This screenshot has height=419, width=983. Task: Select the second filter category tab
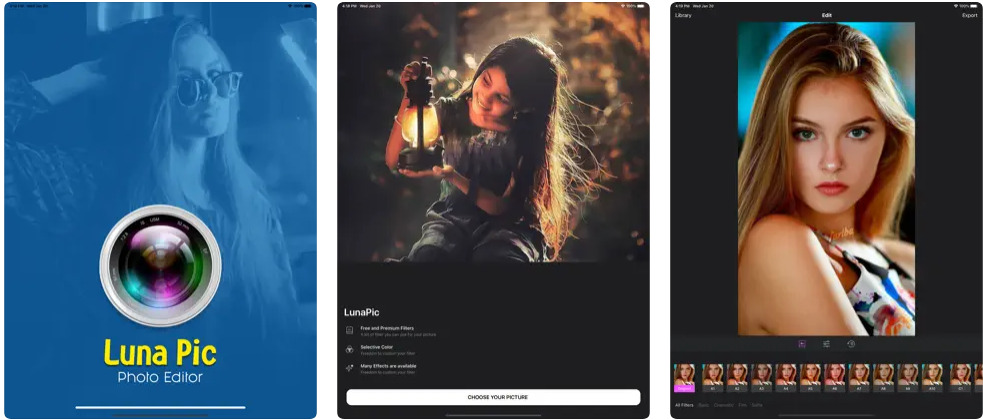(704, 405)
